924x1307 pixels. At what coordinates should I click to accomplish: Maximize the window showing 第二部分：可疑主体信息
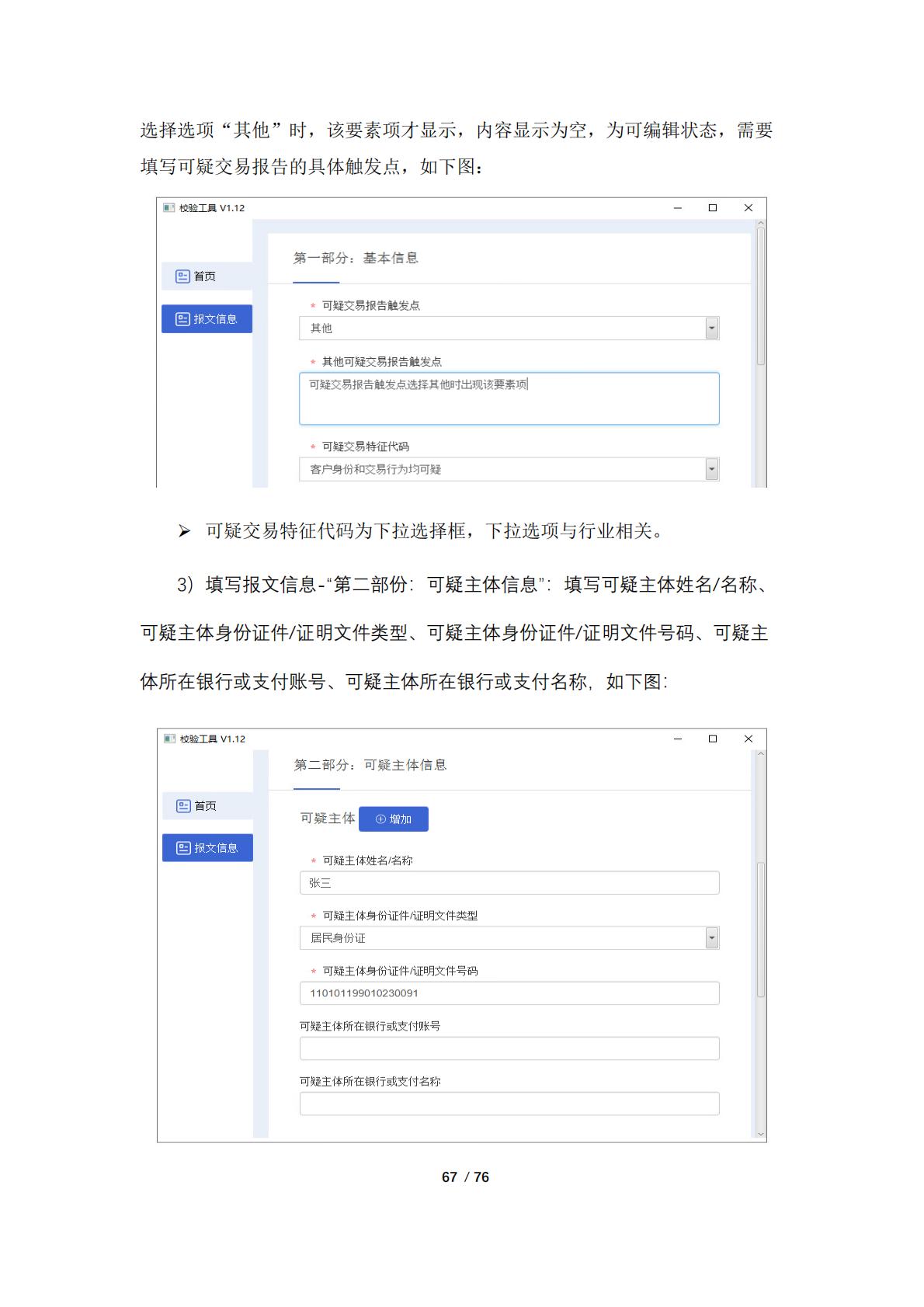click(x=712, y=739)
